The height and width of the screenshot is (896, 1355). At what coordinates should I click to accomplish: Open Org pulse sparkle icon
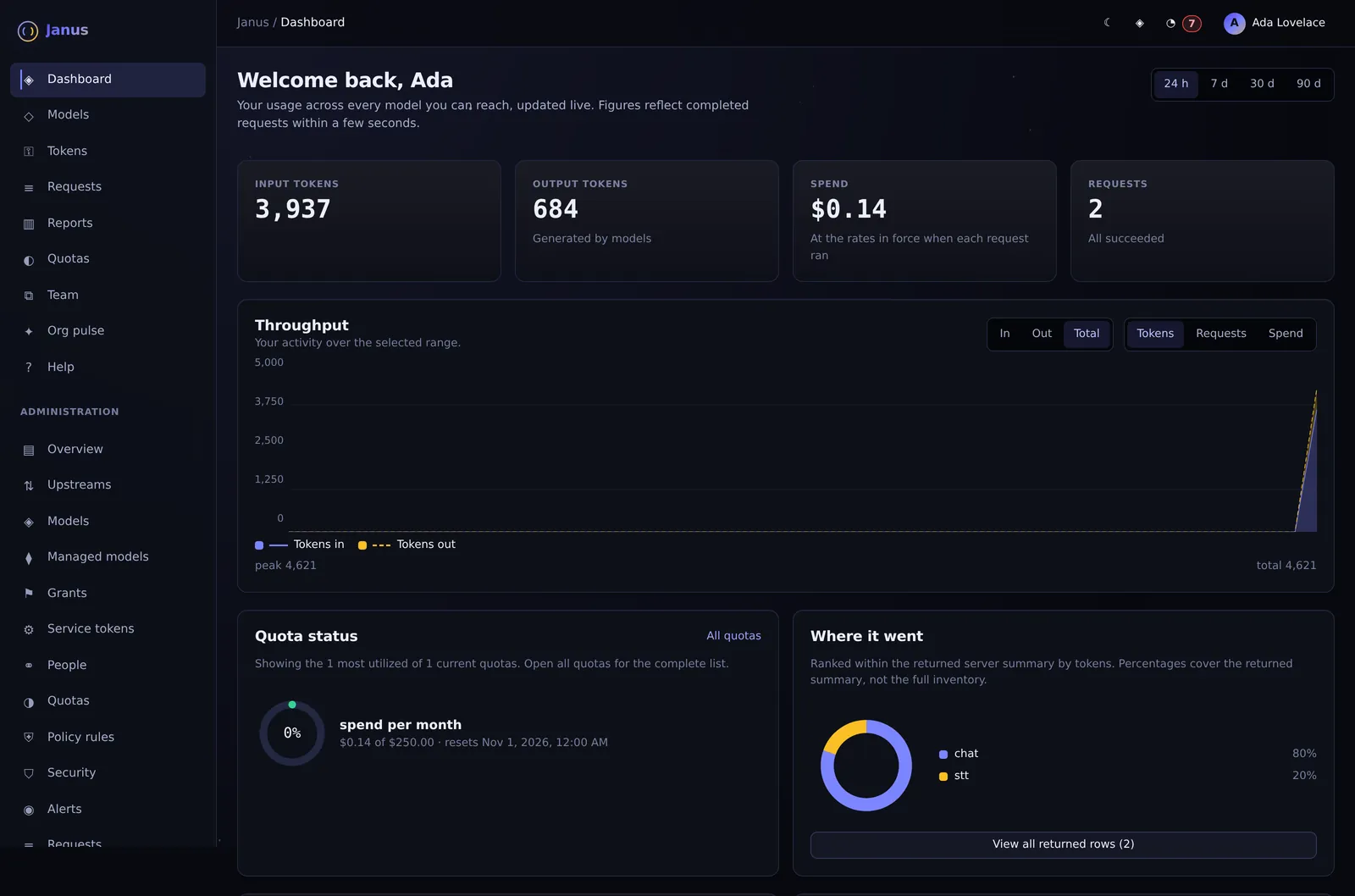[x=29, y=331]
